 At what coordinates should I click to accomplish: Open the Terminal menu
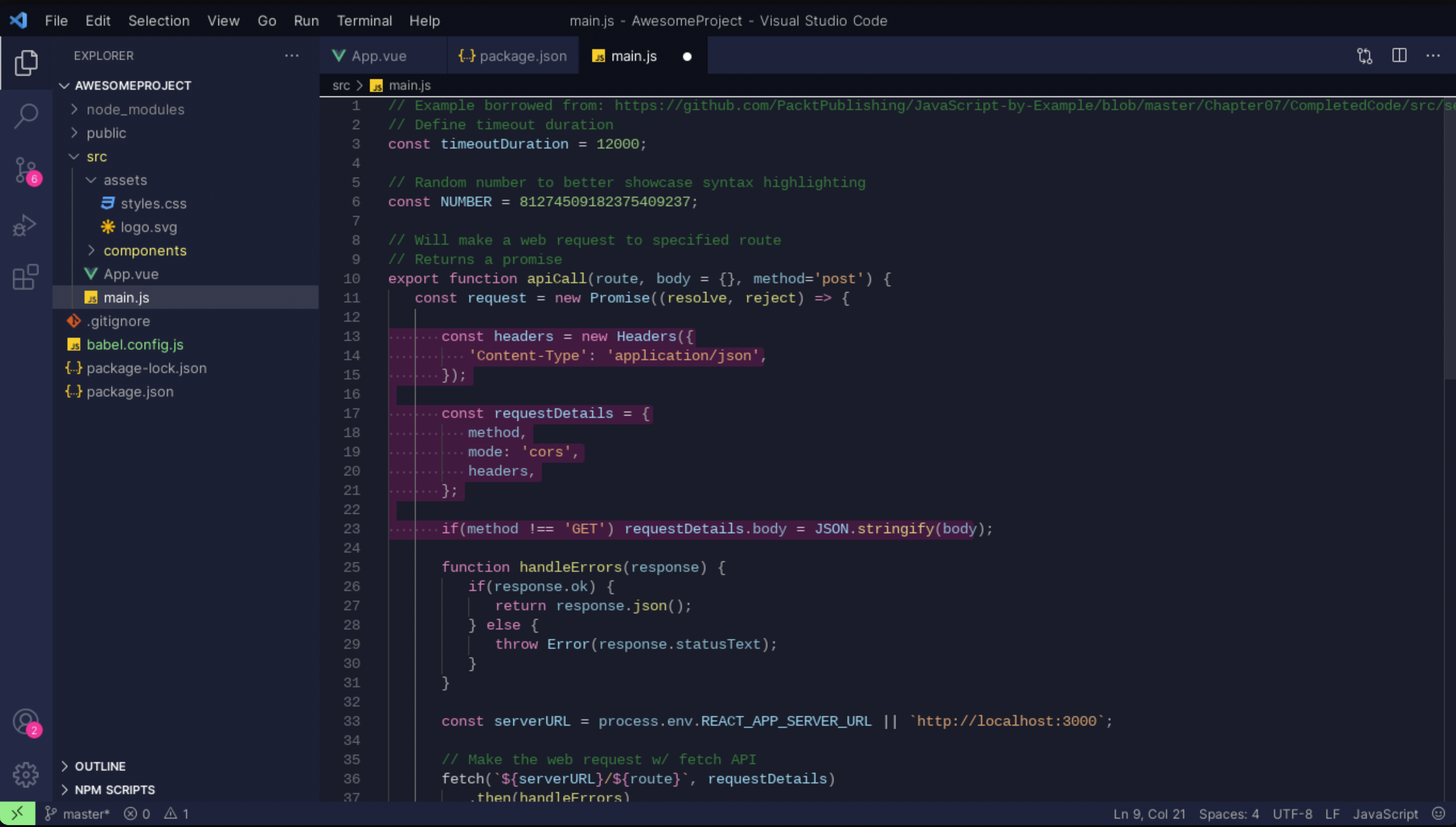tap(364, 21)
